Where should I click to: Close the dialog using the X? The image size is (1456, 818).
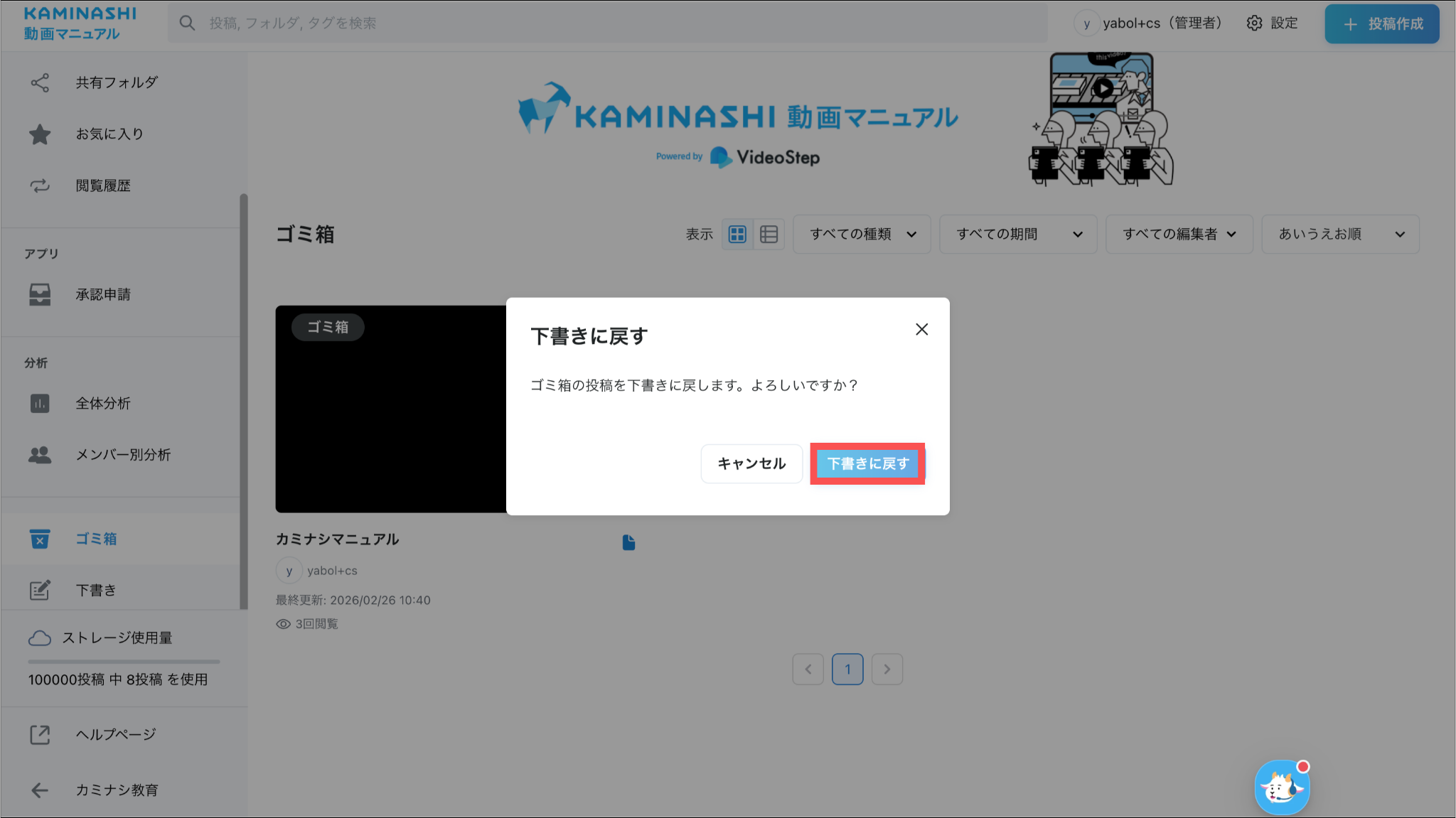click(921, 329)
